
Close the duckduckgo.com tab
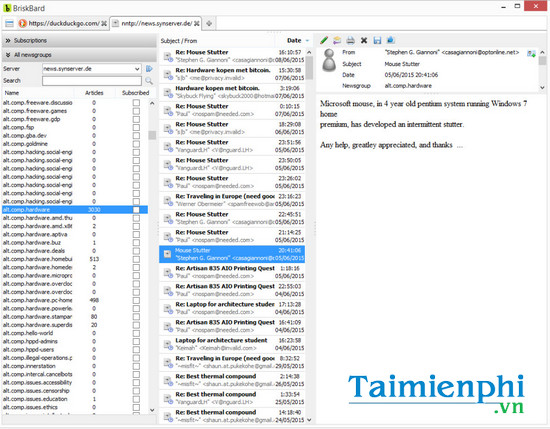(104, 24)
